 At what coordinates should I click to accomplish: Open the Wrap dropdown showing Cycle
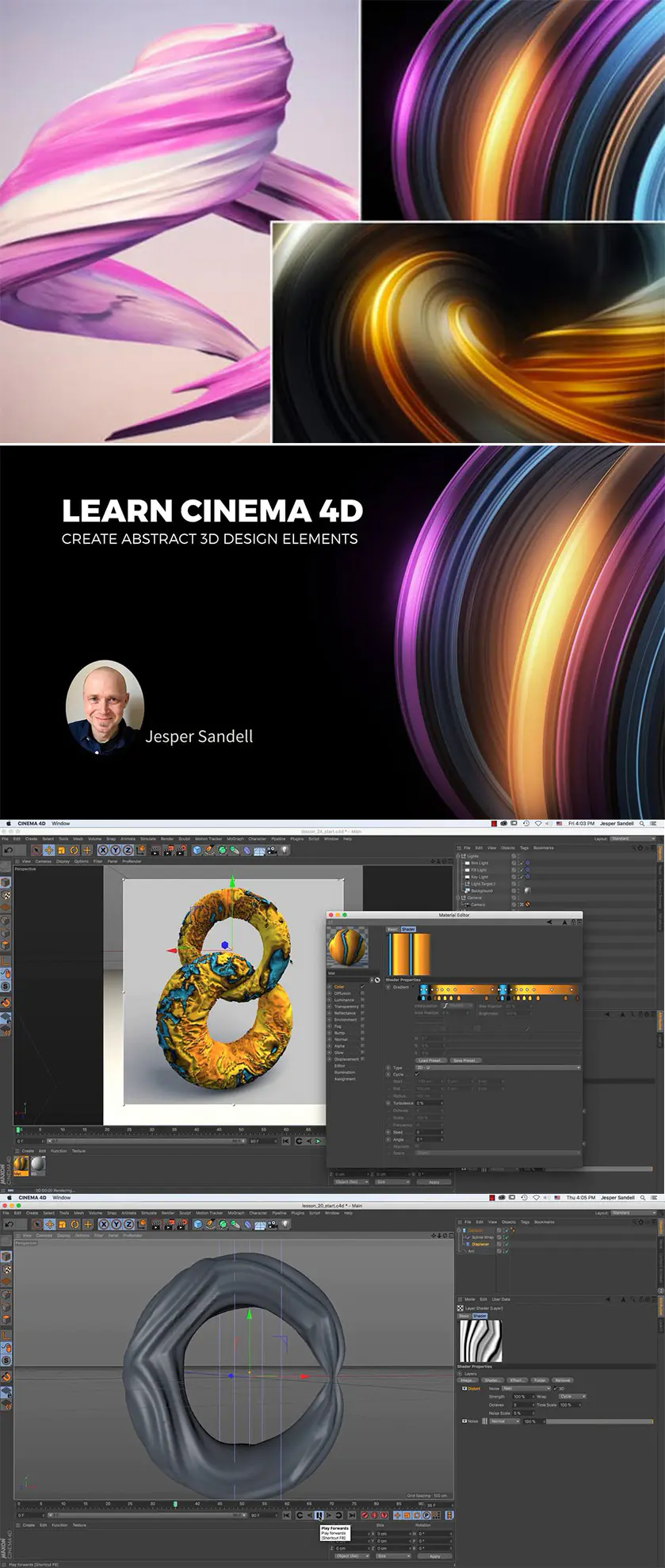pyautogui.click(x=572, y=1396)
